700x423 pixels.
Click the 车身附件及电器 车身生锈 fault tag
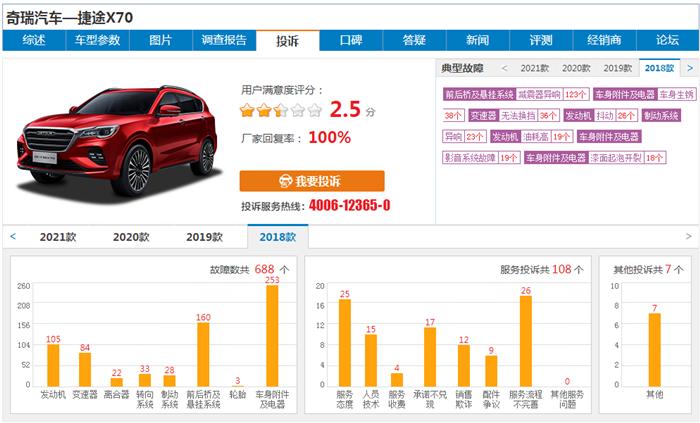[x=645, y=95]
